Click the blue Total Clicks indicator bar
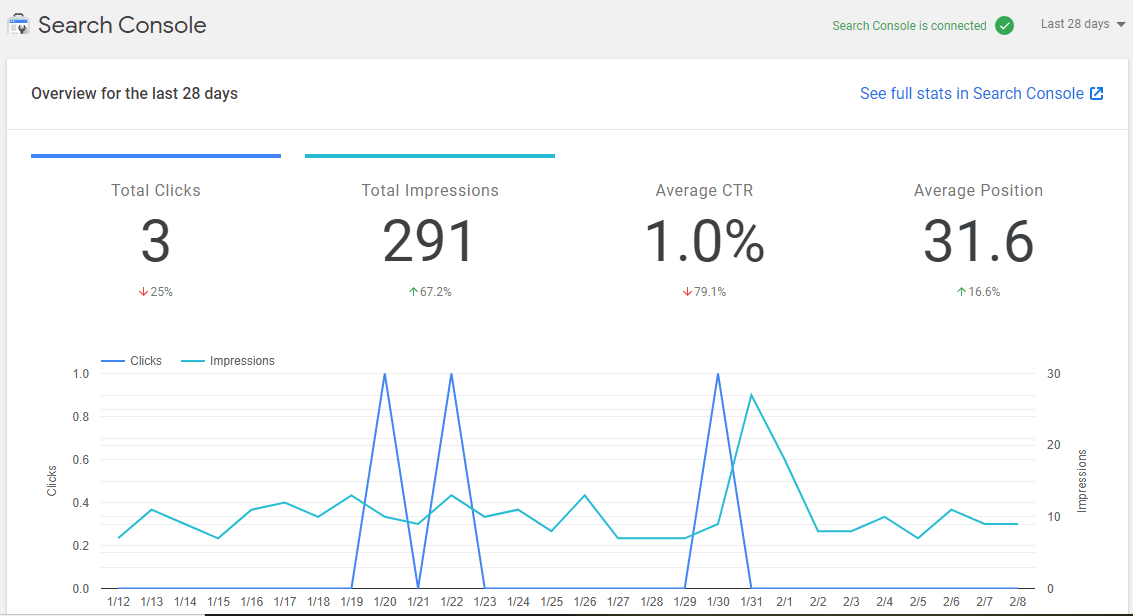Screen dimensions: 1133x616 coord(155,155)
